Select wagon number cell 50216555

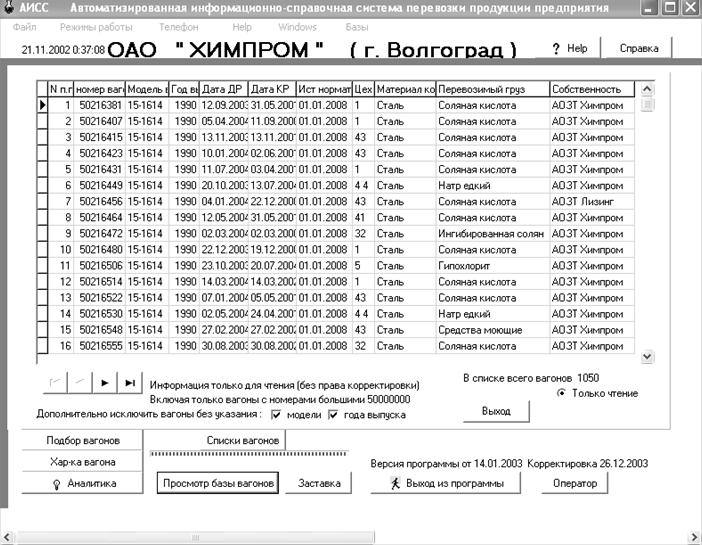pyautogui.click(x=100, y=346)
